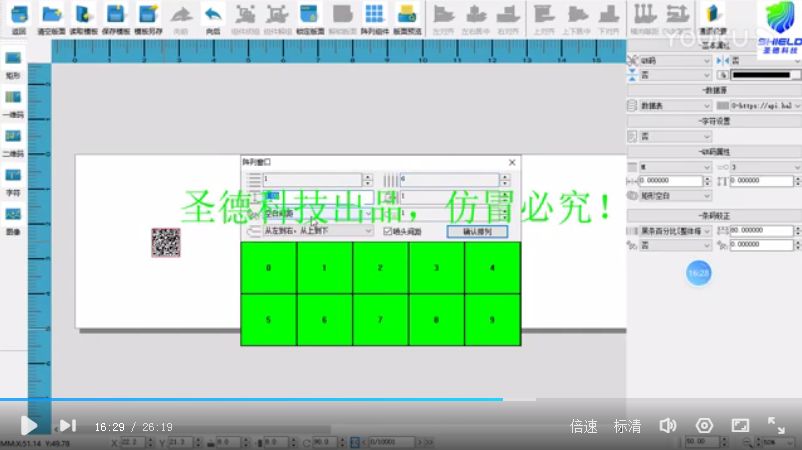This screenshot has width=802, height=450.
Task: Click the 清空版面 clear layout icon
Action: coord(51,14)
